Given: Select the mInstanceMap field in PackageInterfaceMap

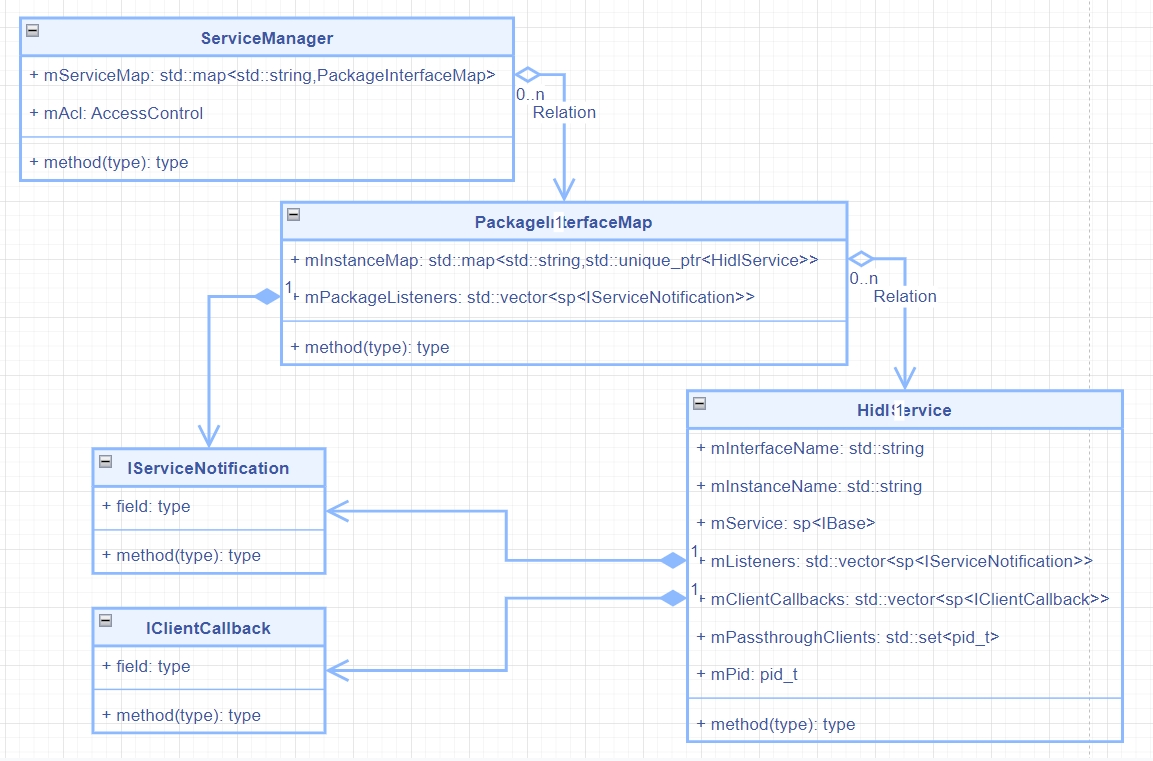Looking at the screenshot, I should tap(554, 260).
